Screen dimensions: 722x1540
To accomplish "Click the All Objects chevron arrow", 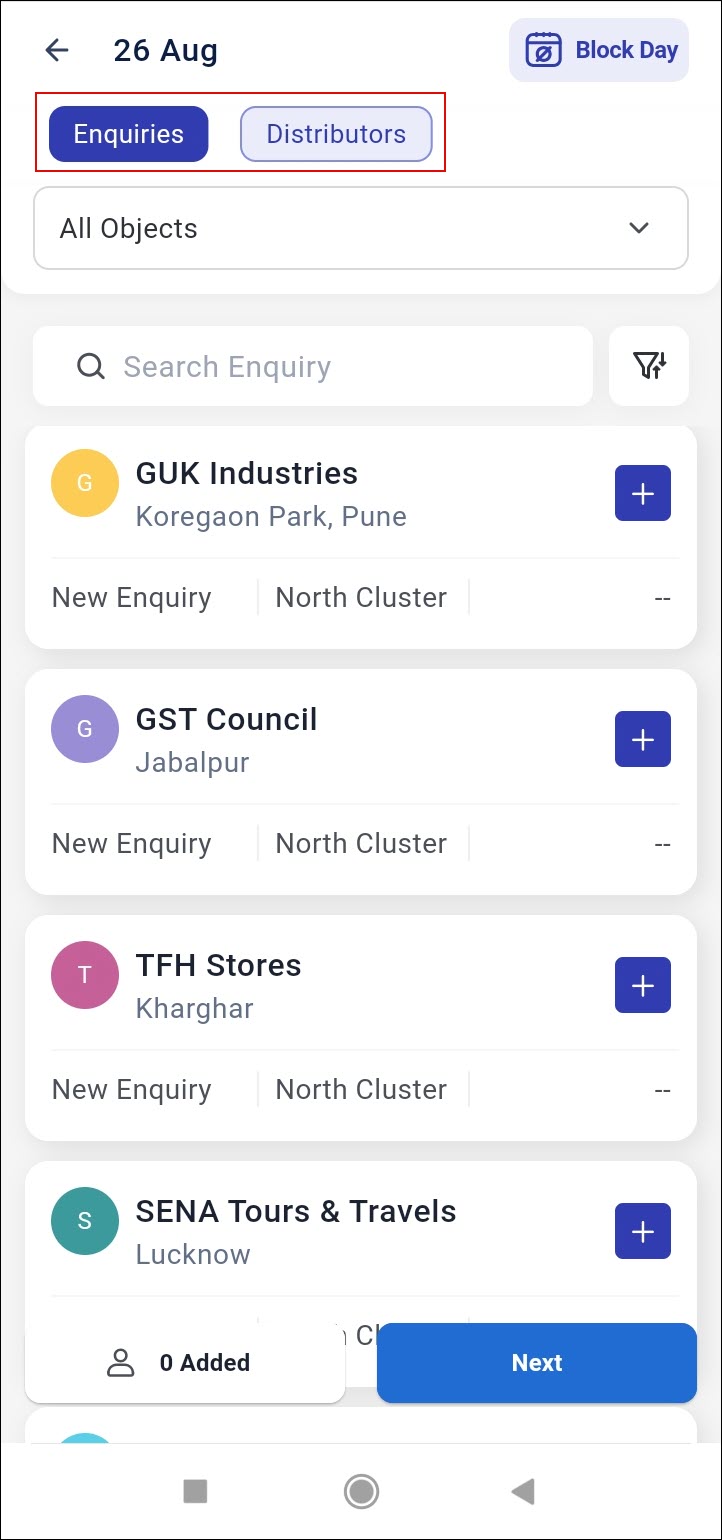I will click(639, 228).
